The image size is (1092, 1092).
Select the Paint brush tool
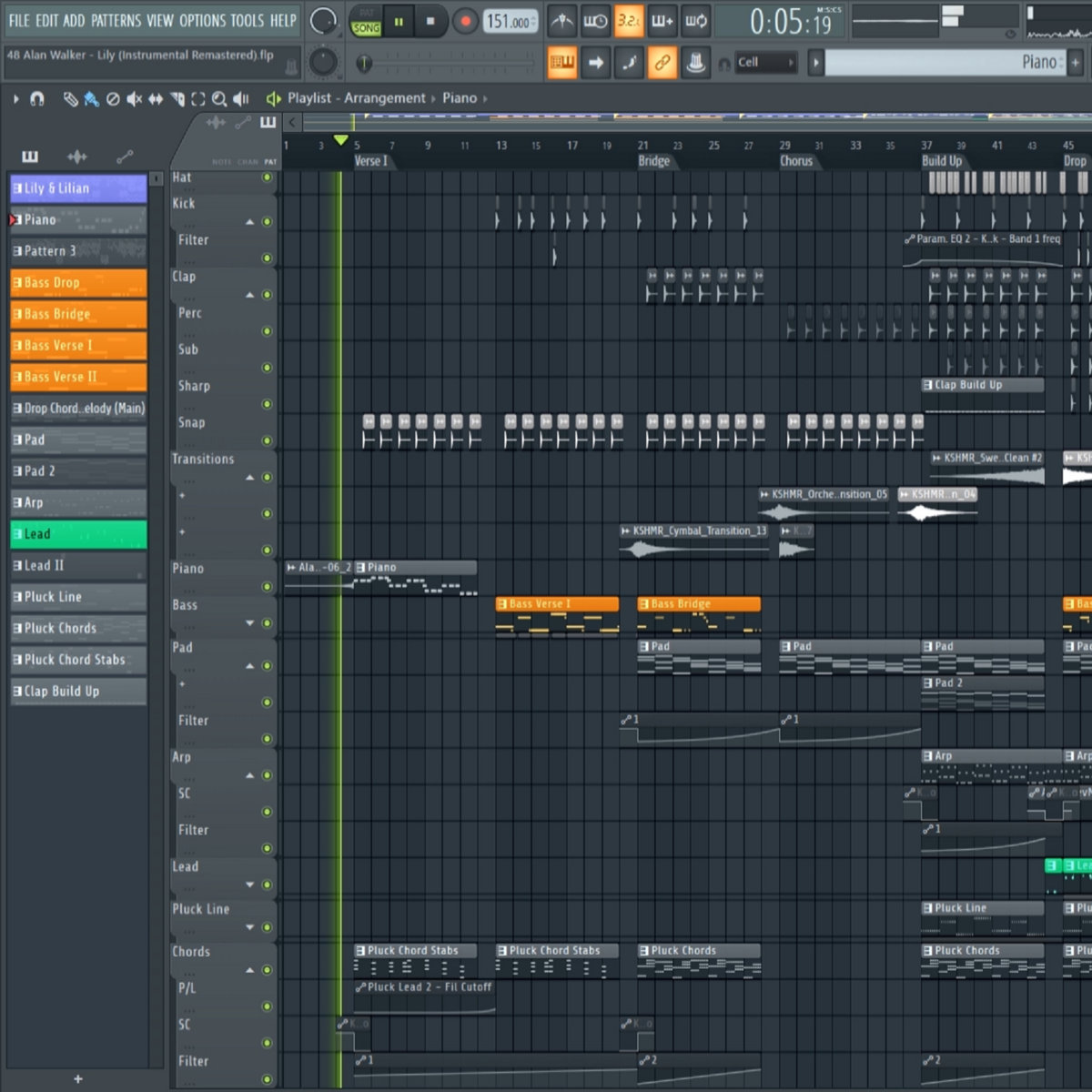click(91, 99)
